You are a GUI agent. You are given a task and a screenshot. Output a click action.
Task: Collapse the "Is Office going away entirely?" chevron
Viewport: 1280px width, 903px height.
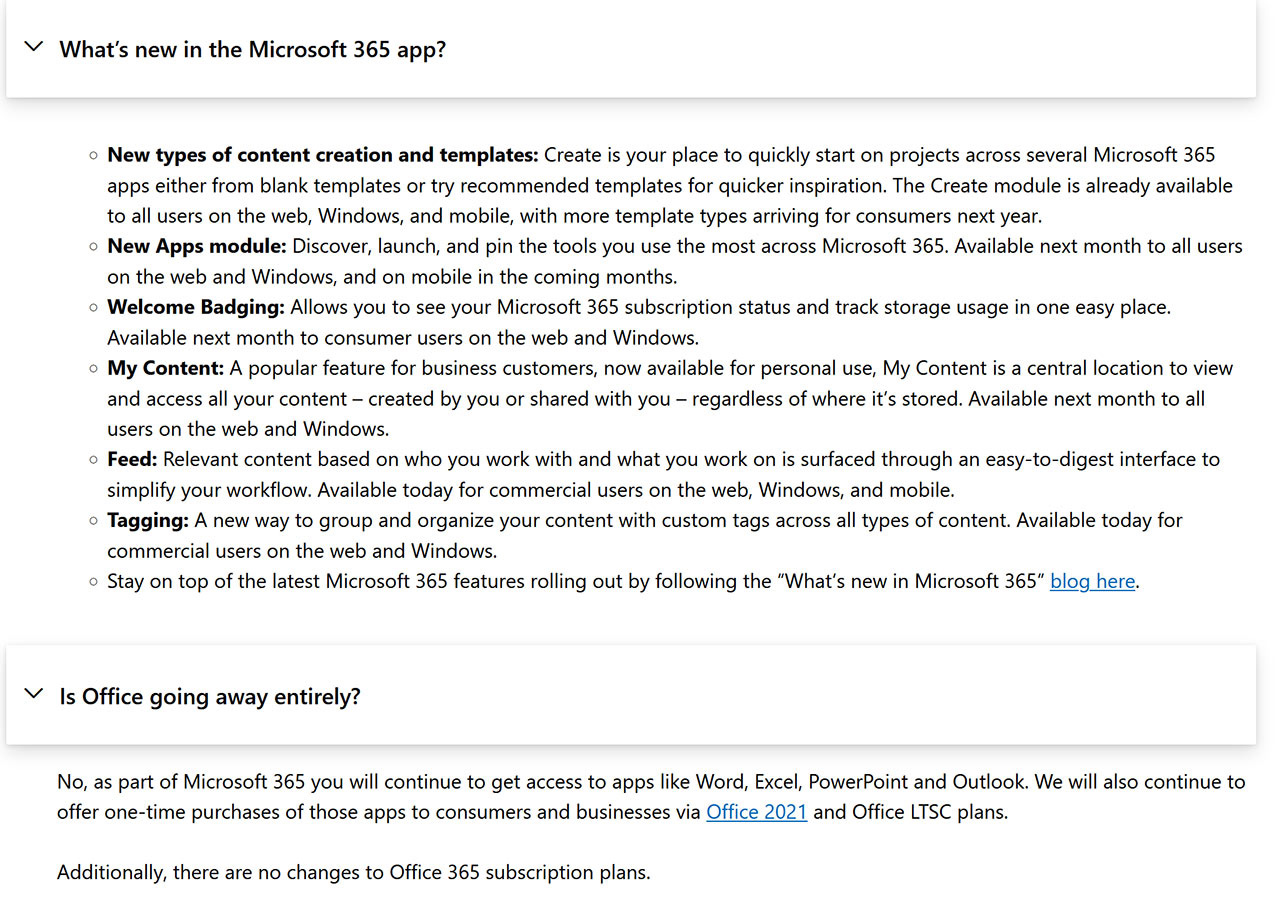(34, 694)
